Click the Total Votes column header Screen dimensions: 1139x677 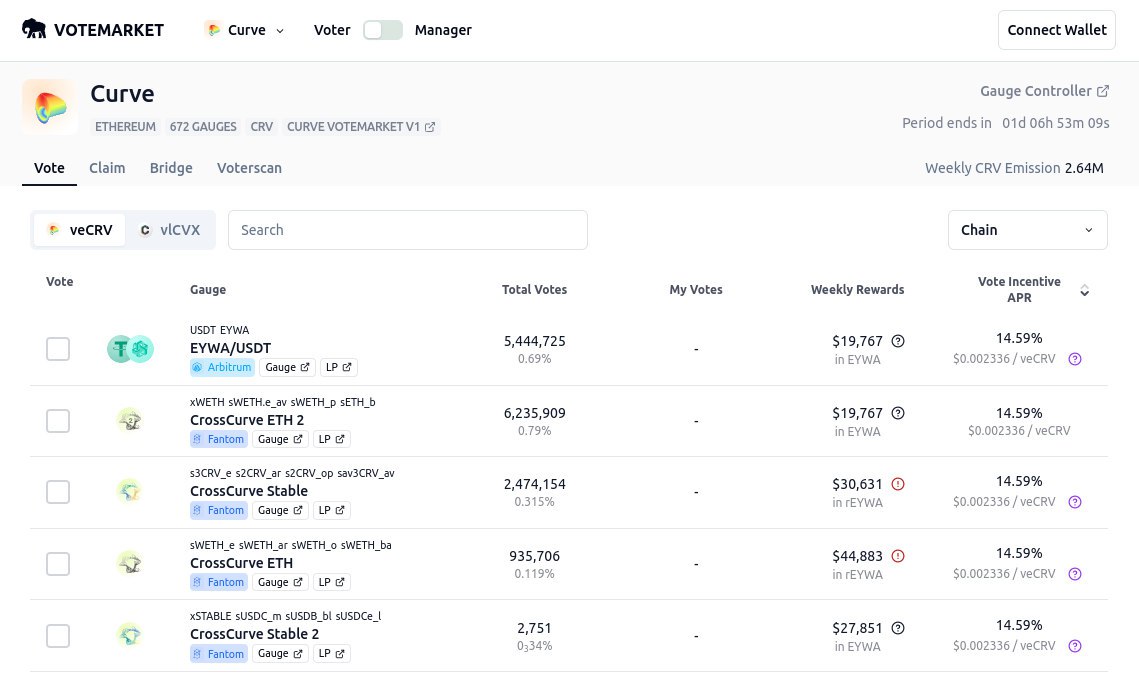[534, 289]
